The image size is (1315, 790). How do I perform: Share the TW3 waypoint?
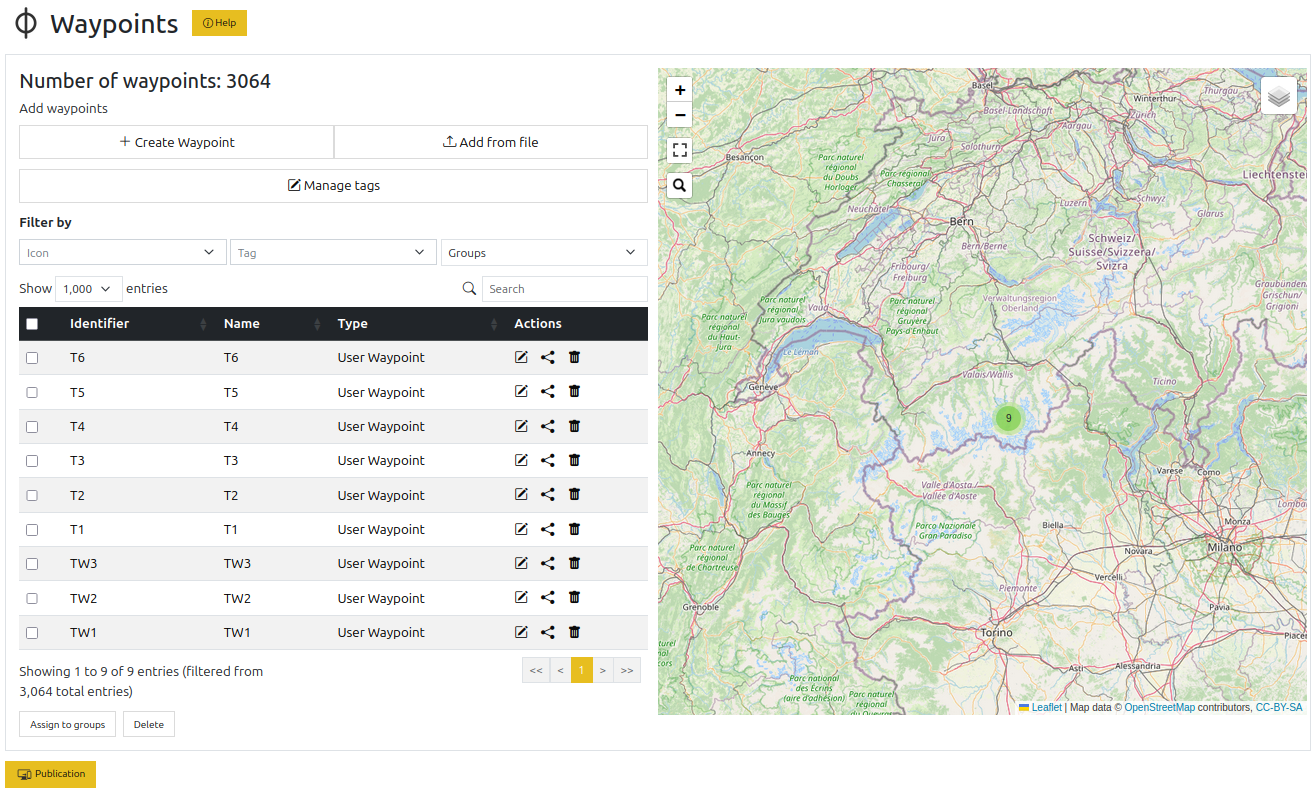(x=547, y=563)
